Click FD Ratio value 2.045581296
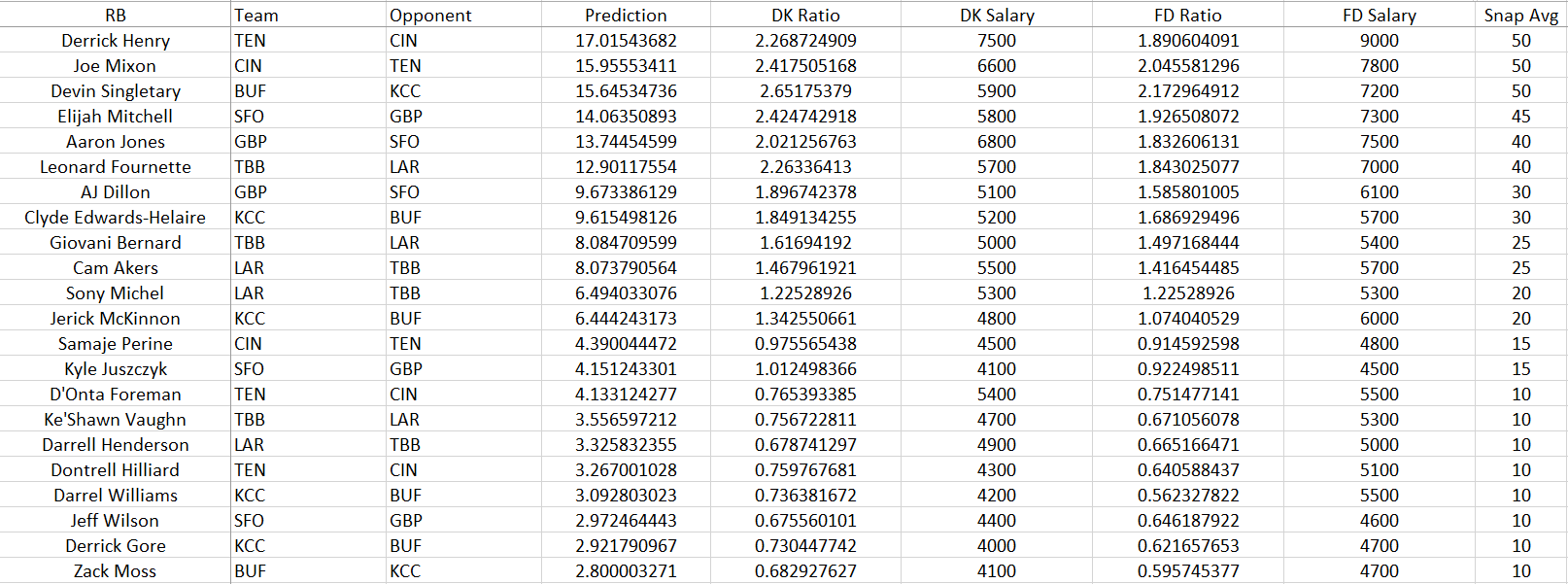1568x584 pixels. click(1188, 65)
